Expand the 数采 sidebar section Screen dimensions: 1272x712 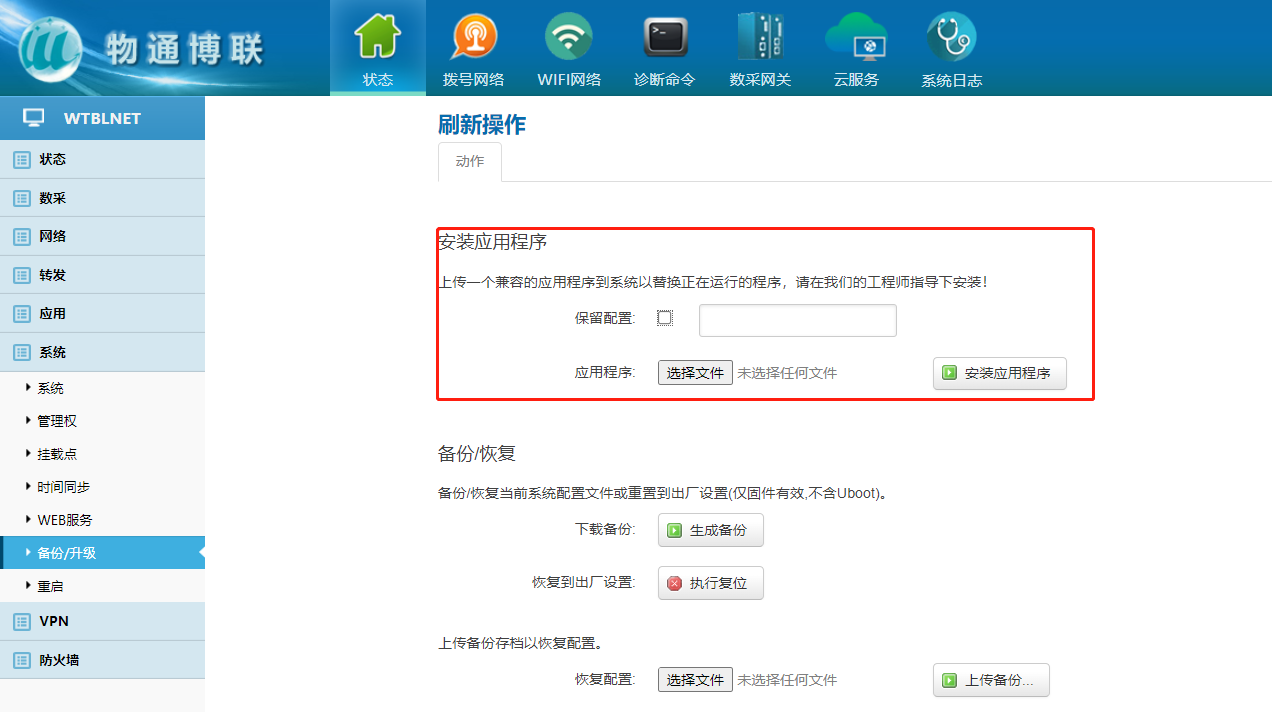point(52,198)
